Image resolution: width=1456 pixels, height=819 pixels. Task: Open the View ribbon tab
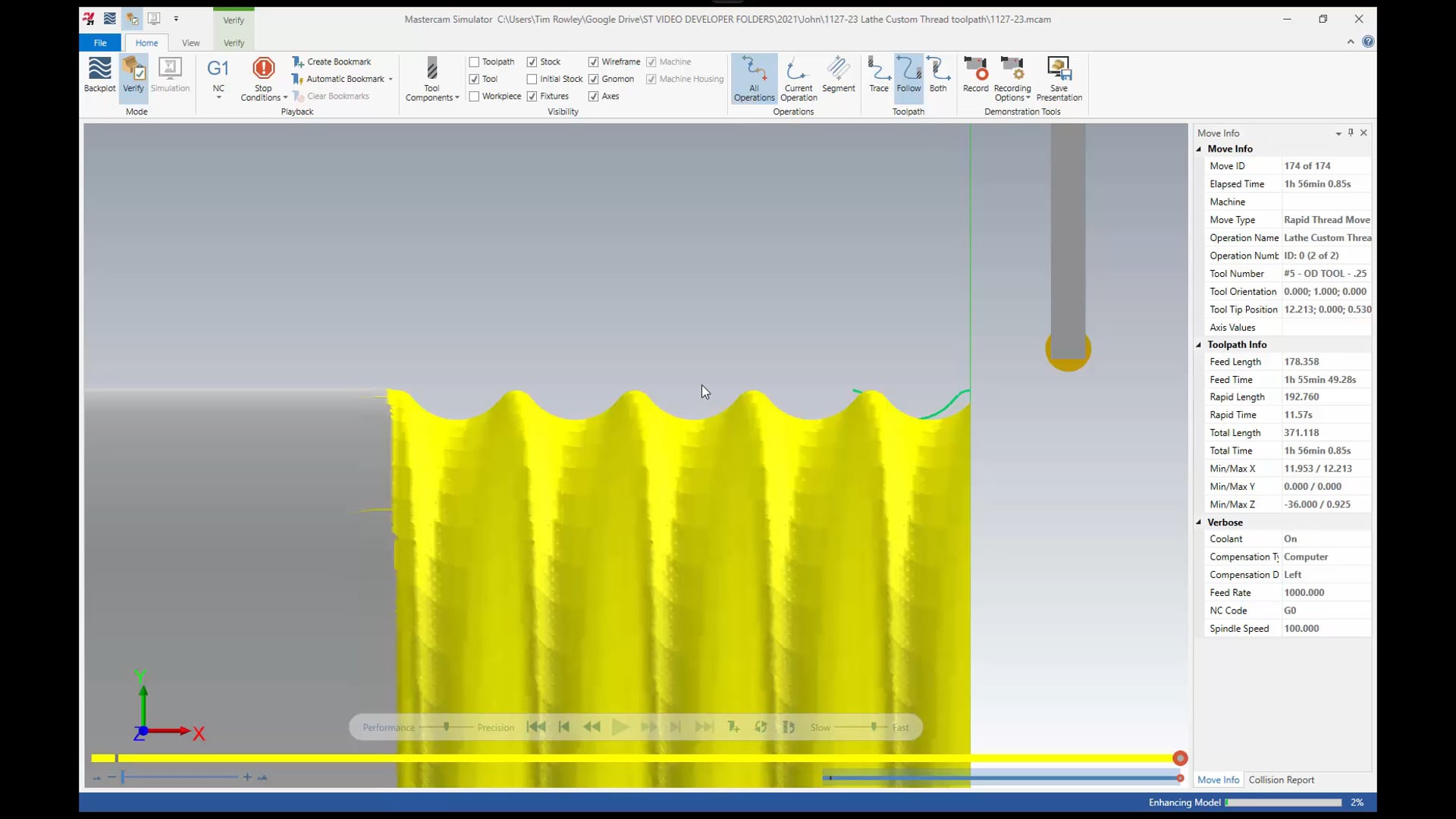tap(190, 43)
